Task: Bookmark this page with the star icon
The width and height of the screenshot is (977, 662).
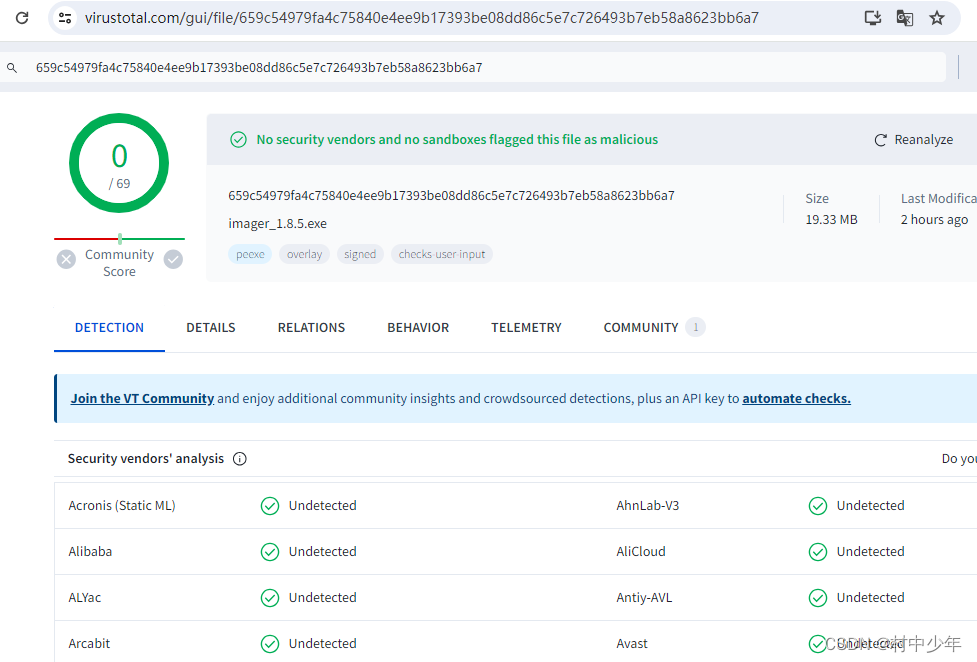Action: click(936, 17)
